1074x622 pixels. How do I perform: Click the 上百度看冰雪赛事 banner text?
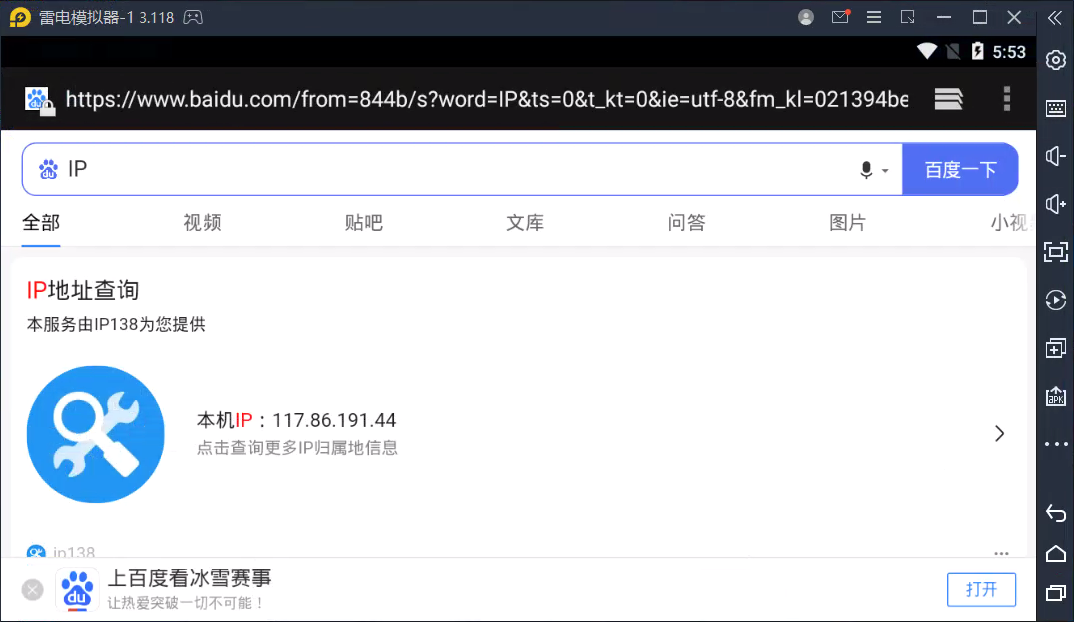point(190,578)
